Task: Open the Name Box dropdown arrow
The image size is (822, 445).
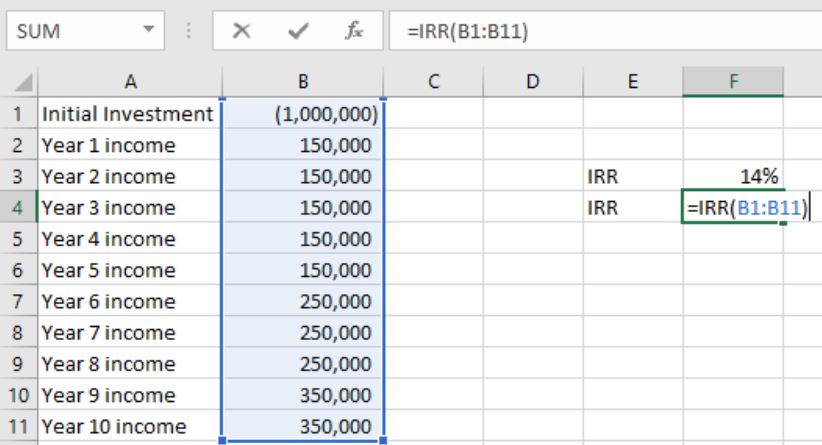Action: tap(149, 29)
